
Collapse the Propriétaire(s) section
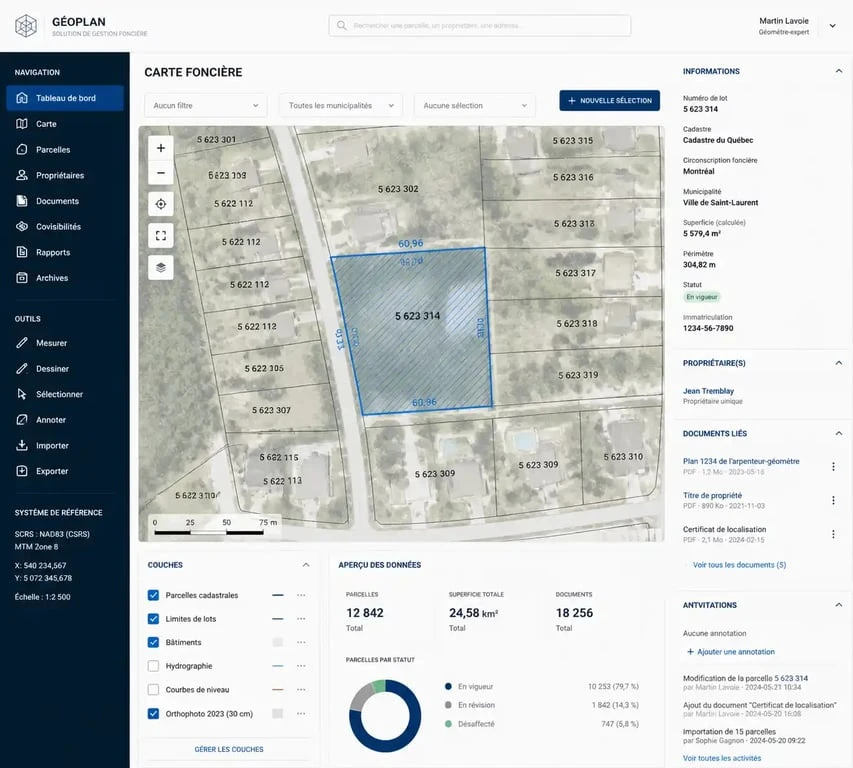point(838,363)
